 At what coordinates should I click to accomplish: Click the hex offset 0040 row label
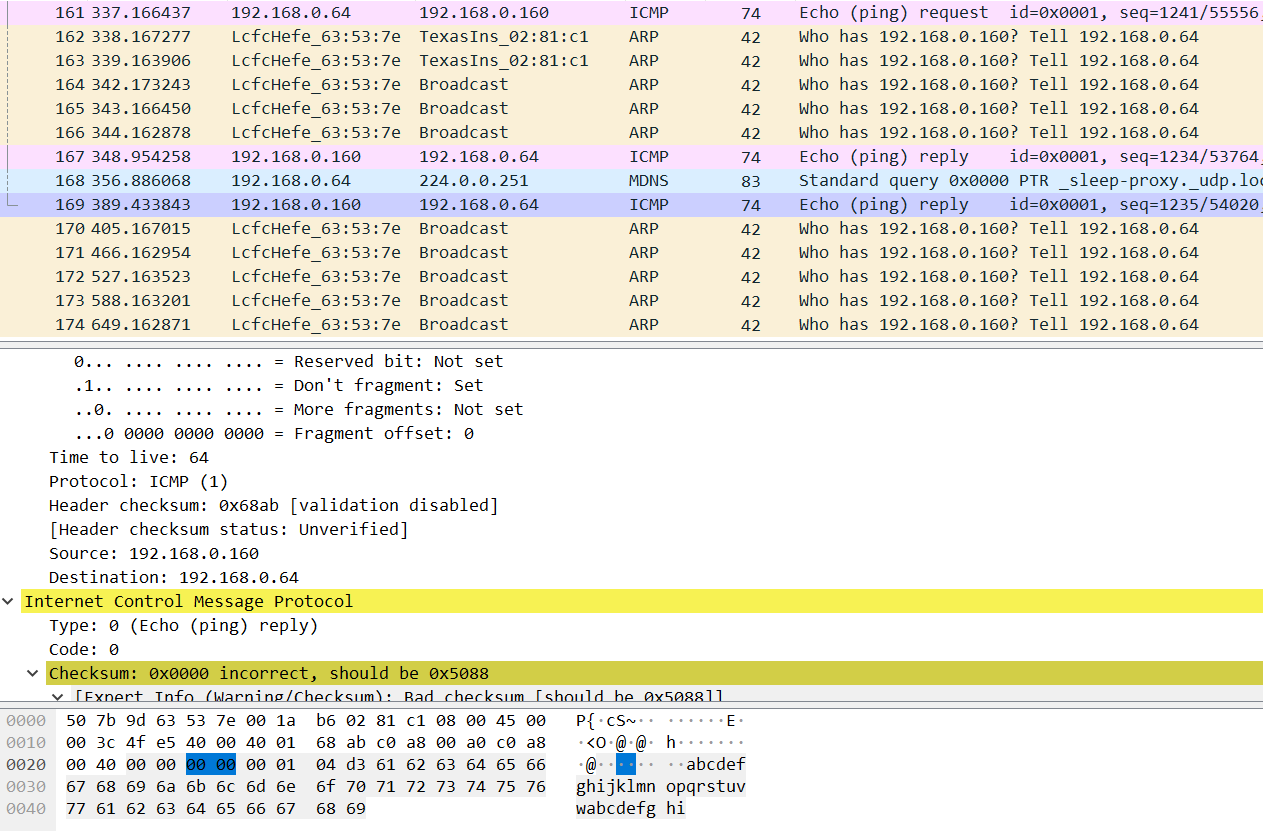coord(26,808)
